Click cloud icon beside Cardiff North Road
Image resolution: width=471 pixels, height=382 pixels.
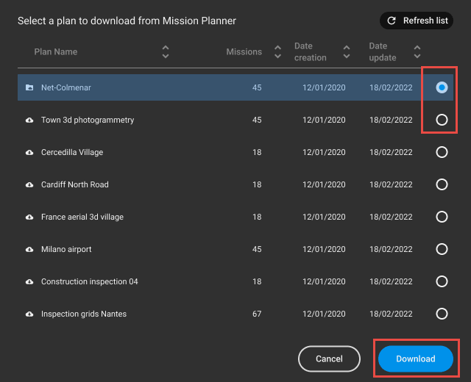[x=30, y=185]
